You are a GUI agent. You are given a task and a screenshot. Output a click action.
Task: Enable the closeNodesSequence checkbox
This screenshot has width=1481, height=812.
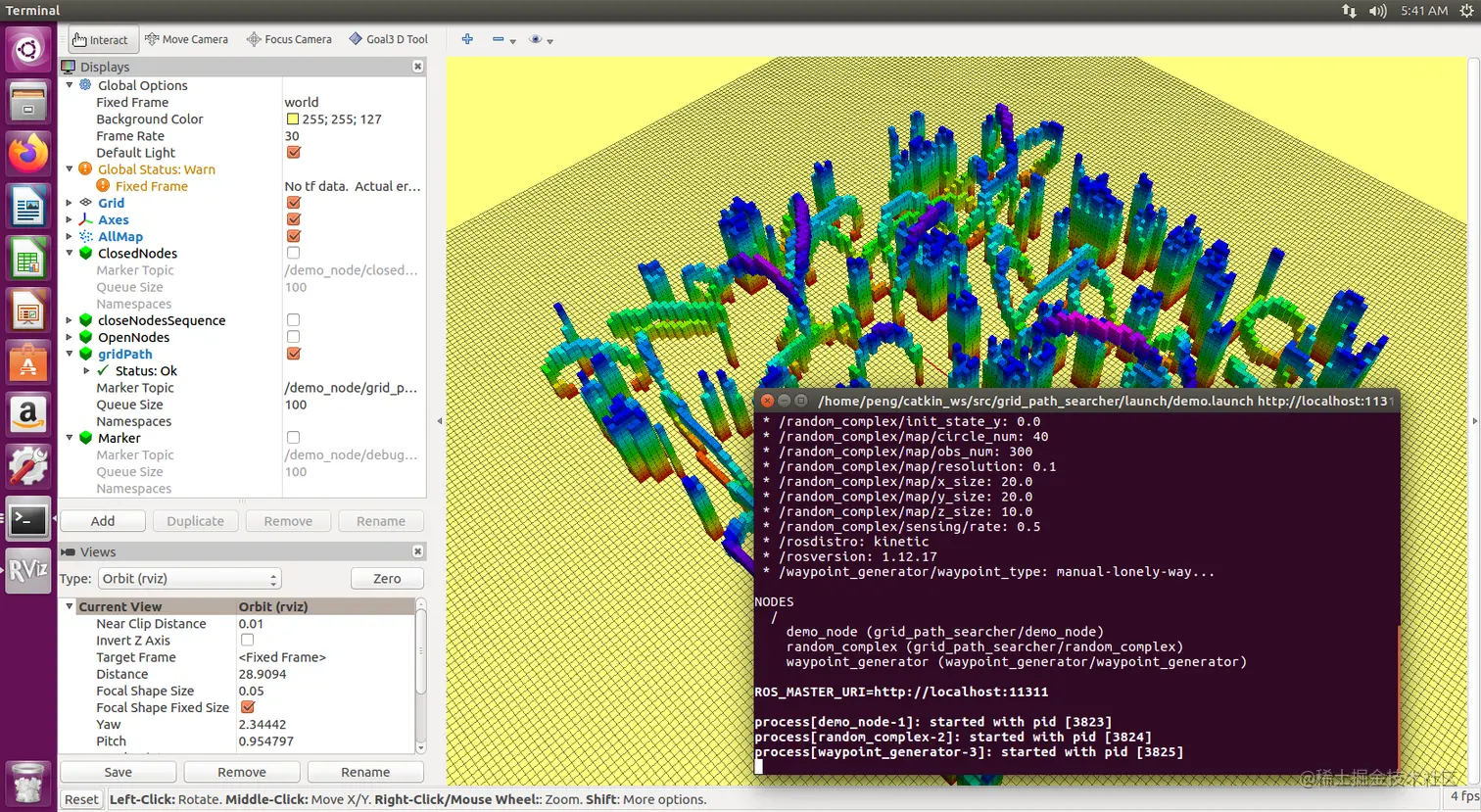pyautogui.click(x=293, y=320)
